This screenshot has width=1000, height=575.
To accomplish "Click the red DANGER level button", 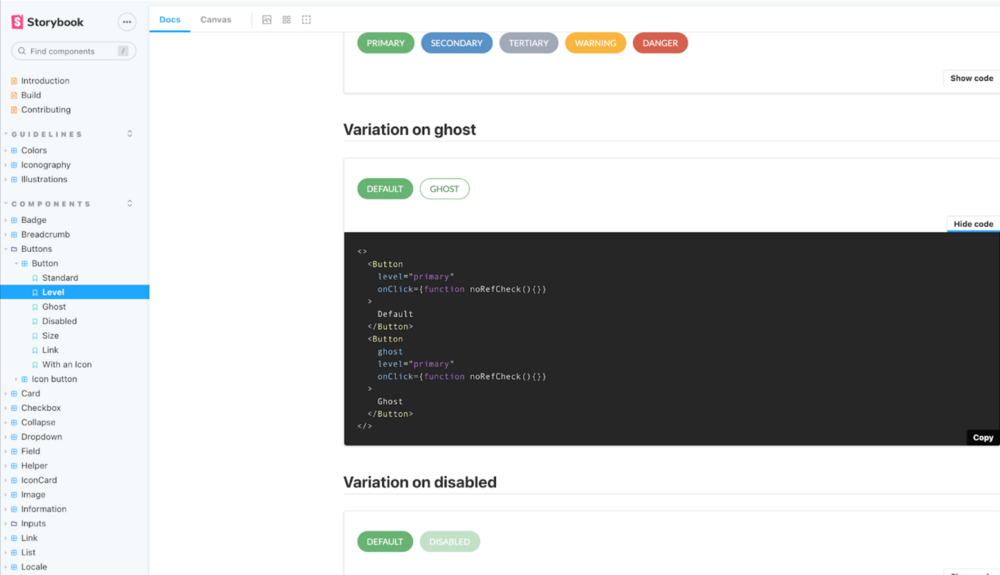I will tap(660, 43).
